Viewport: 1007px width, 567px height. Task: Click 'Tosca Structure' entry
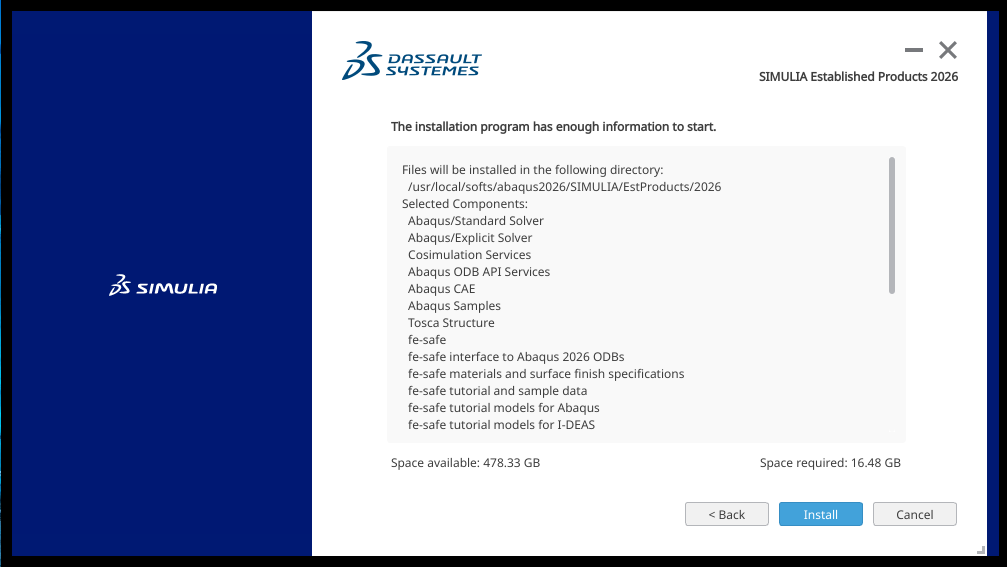[x=451, y=323]
